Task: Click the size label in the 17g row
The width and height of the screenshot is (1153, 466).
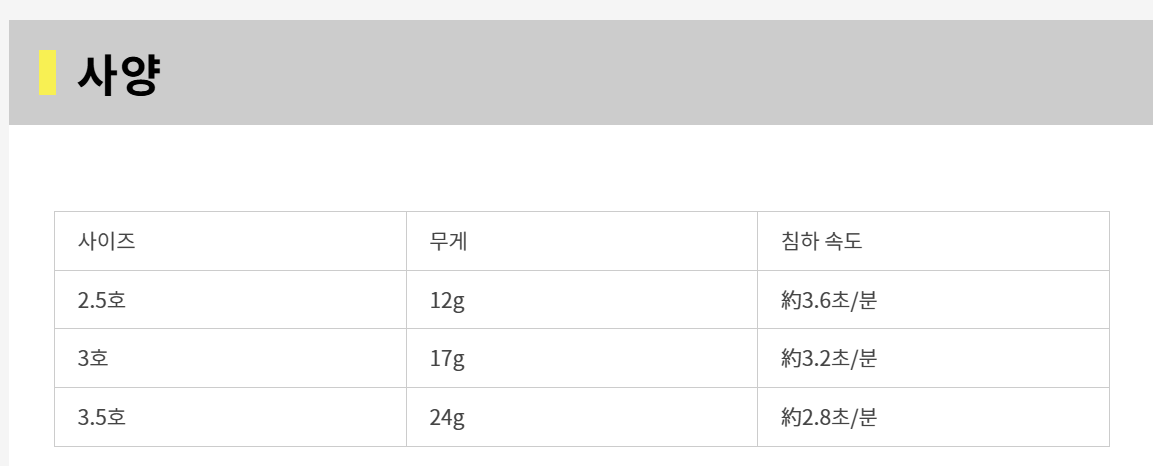Action: coord(93,358)
